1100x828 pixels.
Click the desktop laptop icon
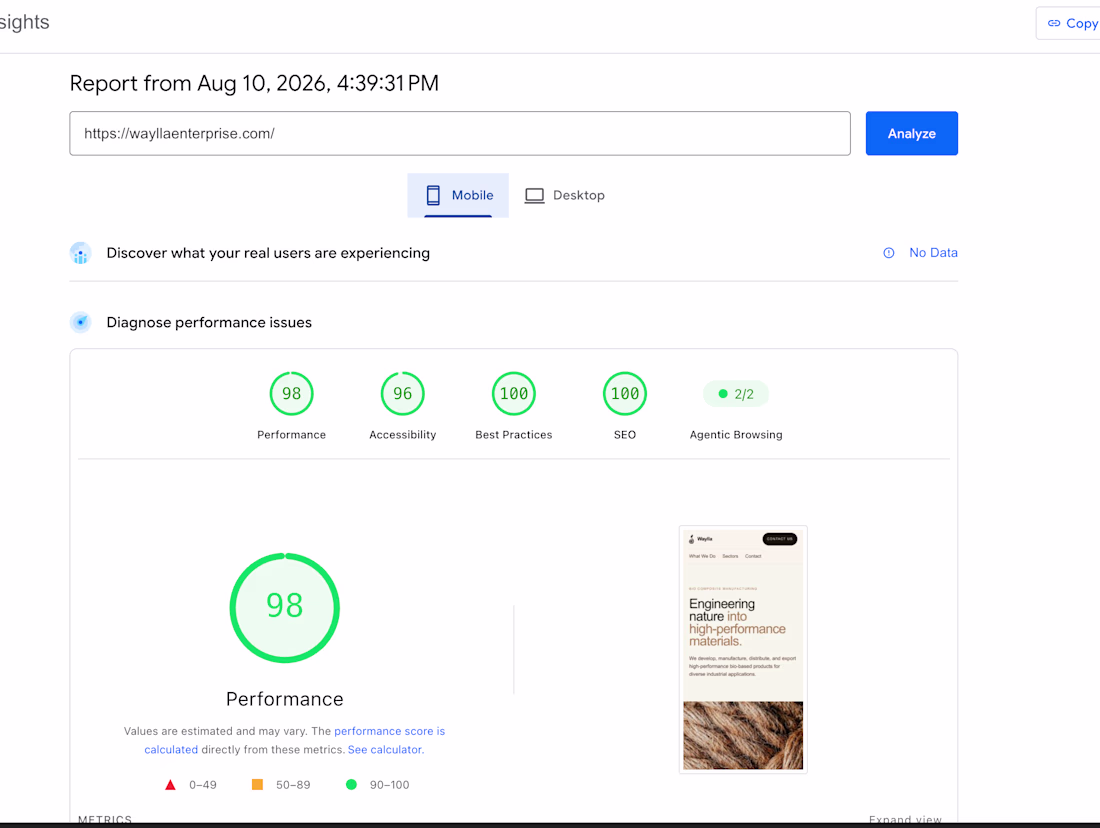pos(535,195)
